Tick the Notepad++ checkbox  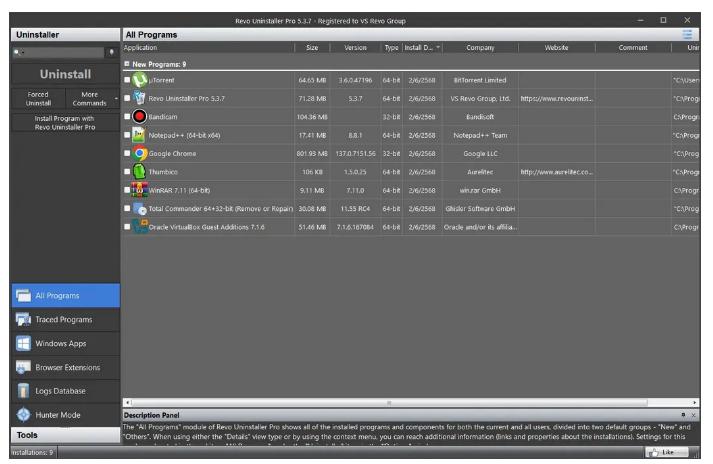pyautogui.click(x=127, y=135)
